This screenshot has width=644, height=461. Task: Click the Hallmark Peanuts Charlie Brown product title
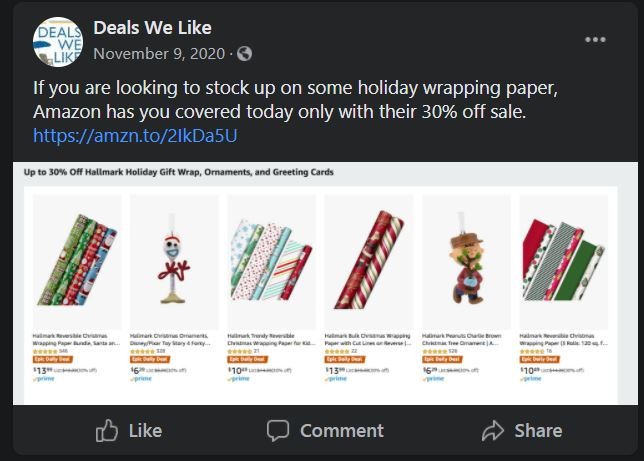461,339
